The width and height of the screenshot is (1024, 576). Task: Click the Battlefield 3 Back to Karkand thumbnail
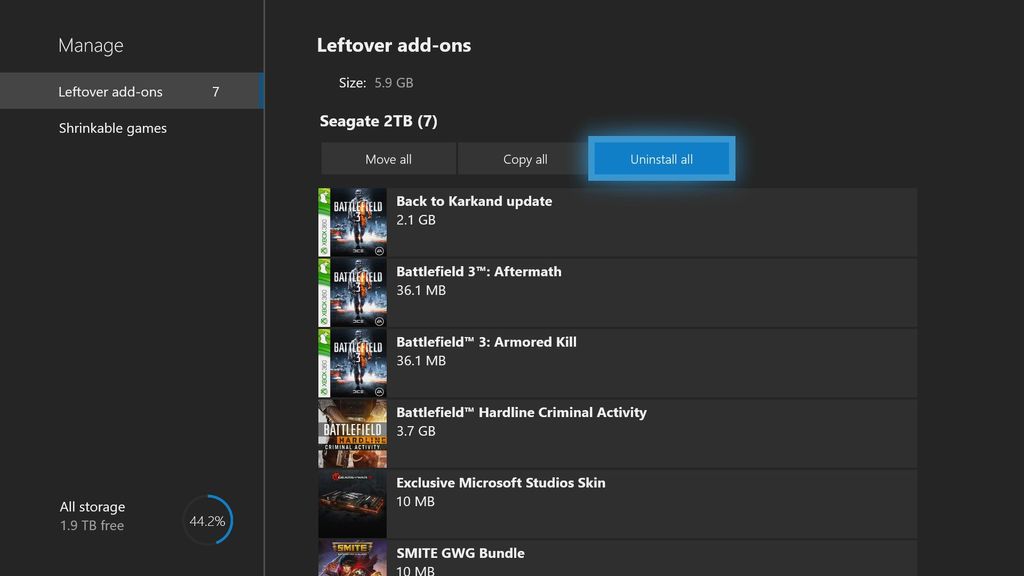click(x=352, y=222)
